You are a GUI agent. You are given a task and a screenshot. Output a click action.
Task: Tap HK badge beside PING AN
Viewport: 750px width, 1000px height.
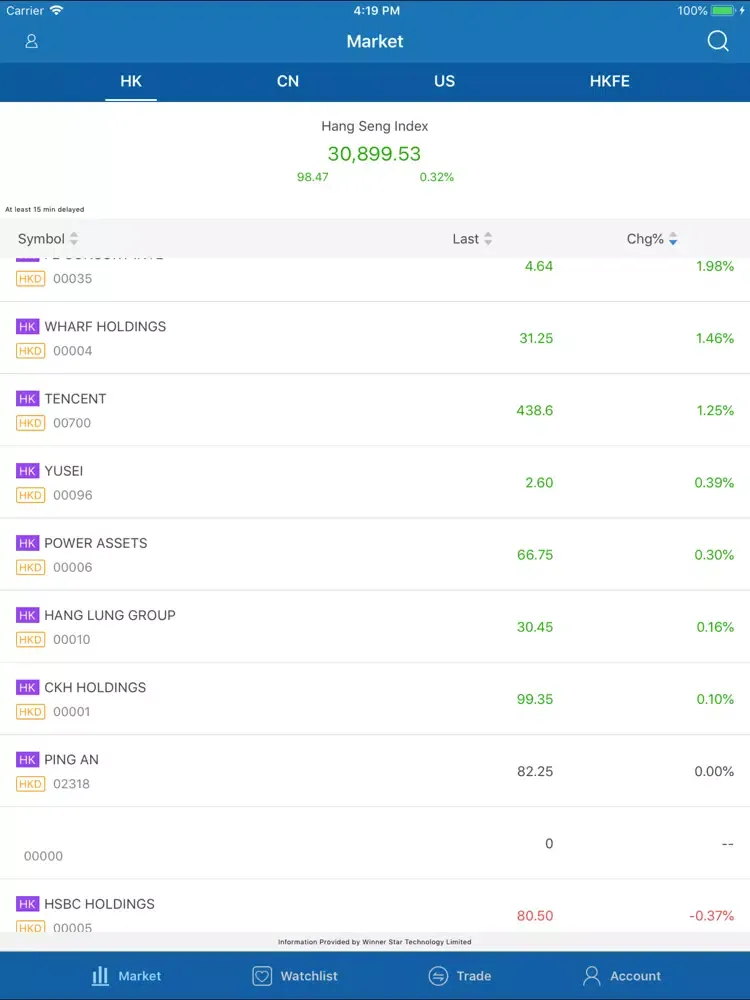pyautogui.click(x=27, y=759)
